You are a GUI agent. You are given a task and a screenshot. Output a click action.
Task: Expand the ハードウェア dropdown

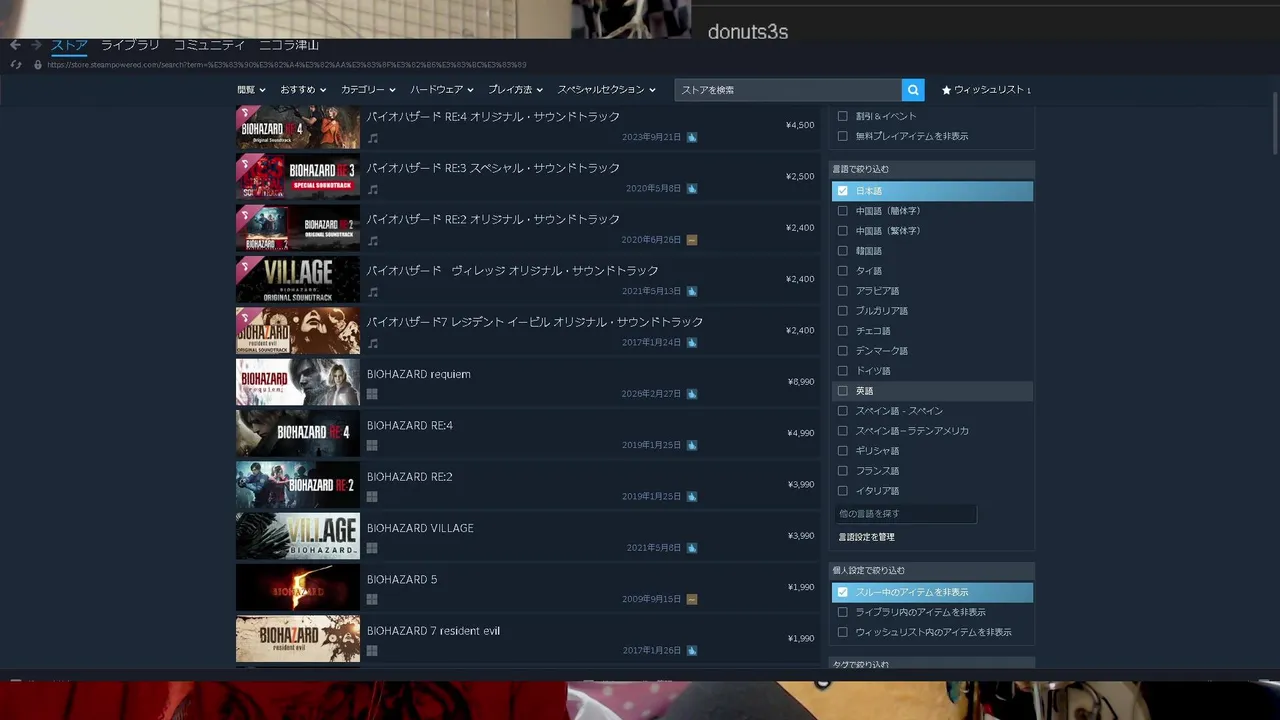tap(442, 90)
